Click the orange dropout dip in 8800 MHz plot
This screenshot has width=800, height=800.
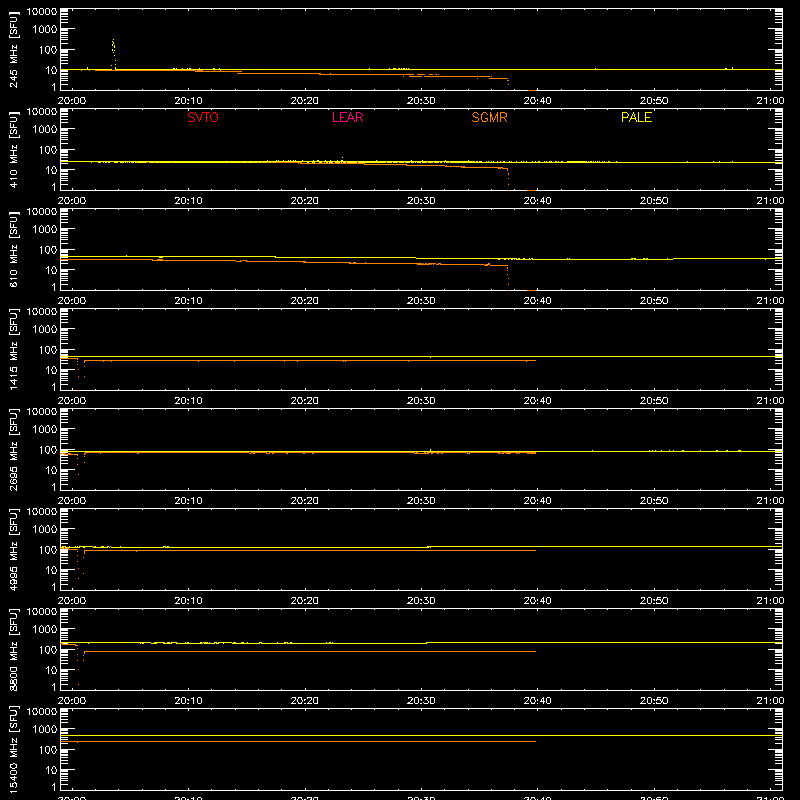pos(80,666)
